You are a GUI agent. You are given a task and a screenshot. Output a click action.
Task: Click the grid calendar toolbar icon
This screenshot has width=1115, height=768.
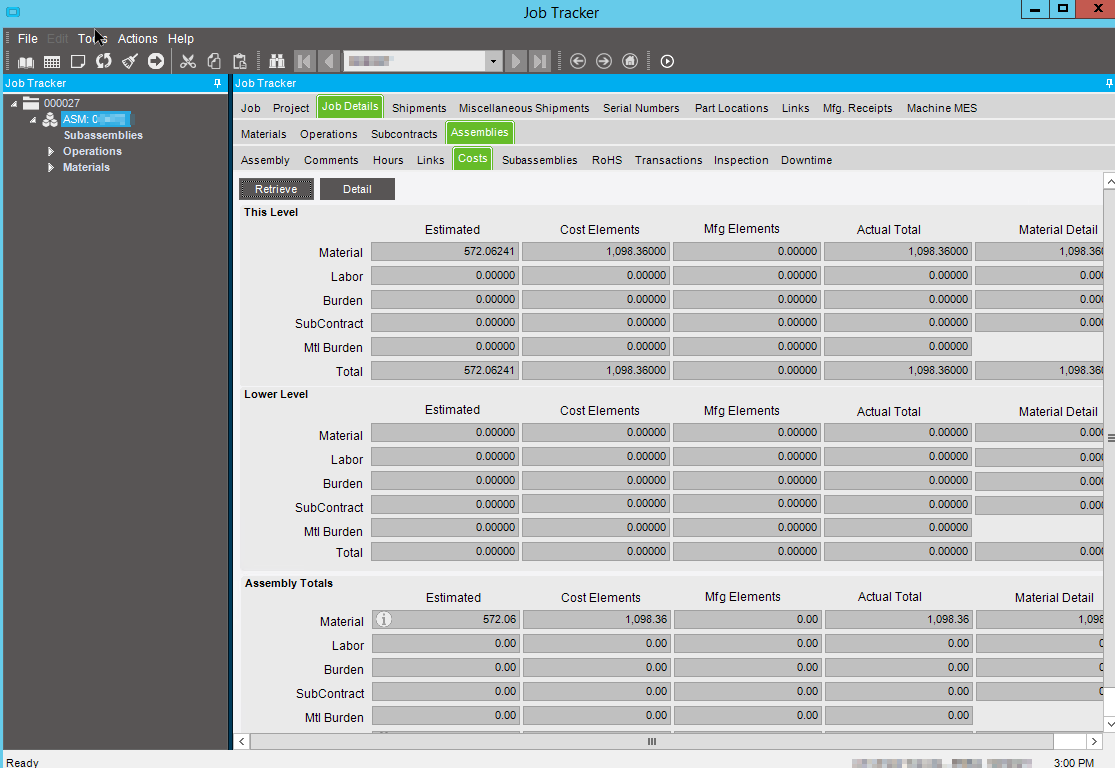click(x=52, y=62)
